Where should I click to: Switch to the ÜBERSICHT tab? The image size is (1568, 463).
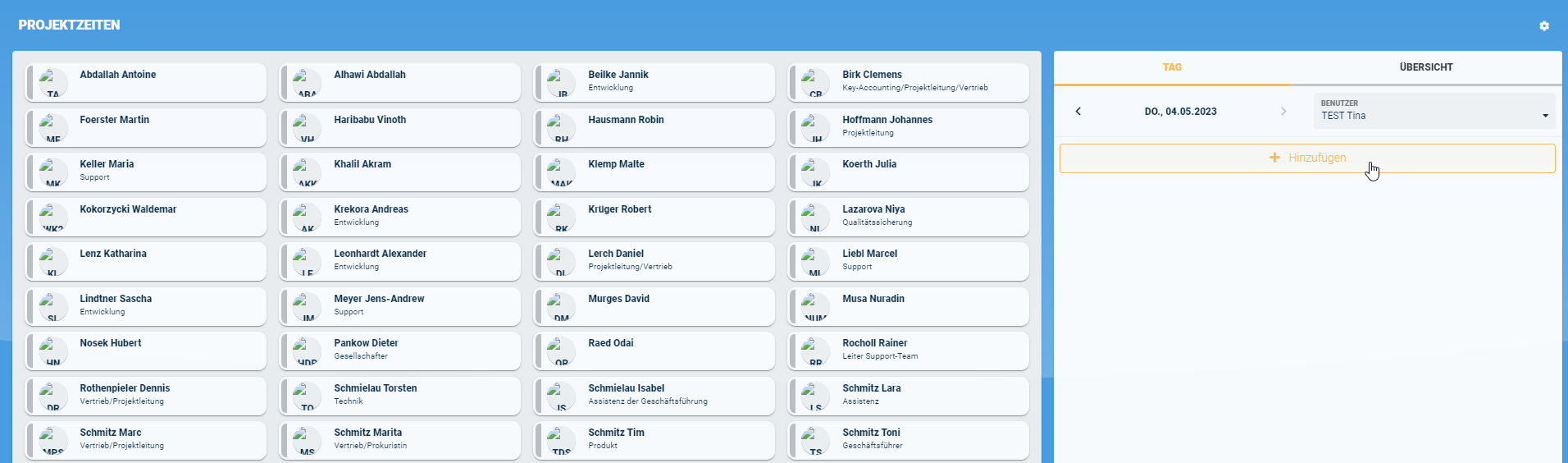[1425, 67]
